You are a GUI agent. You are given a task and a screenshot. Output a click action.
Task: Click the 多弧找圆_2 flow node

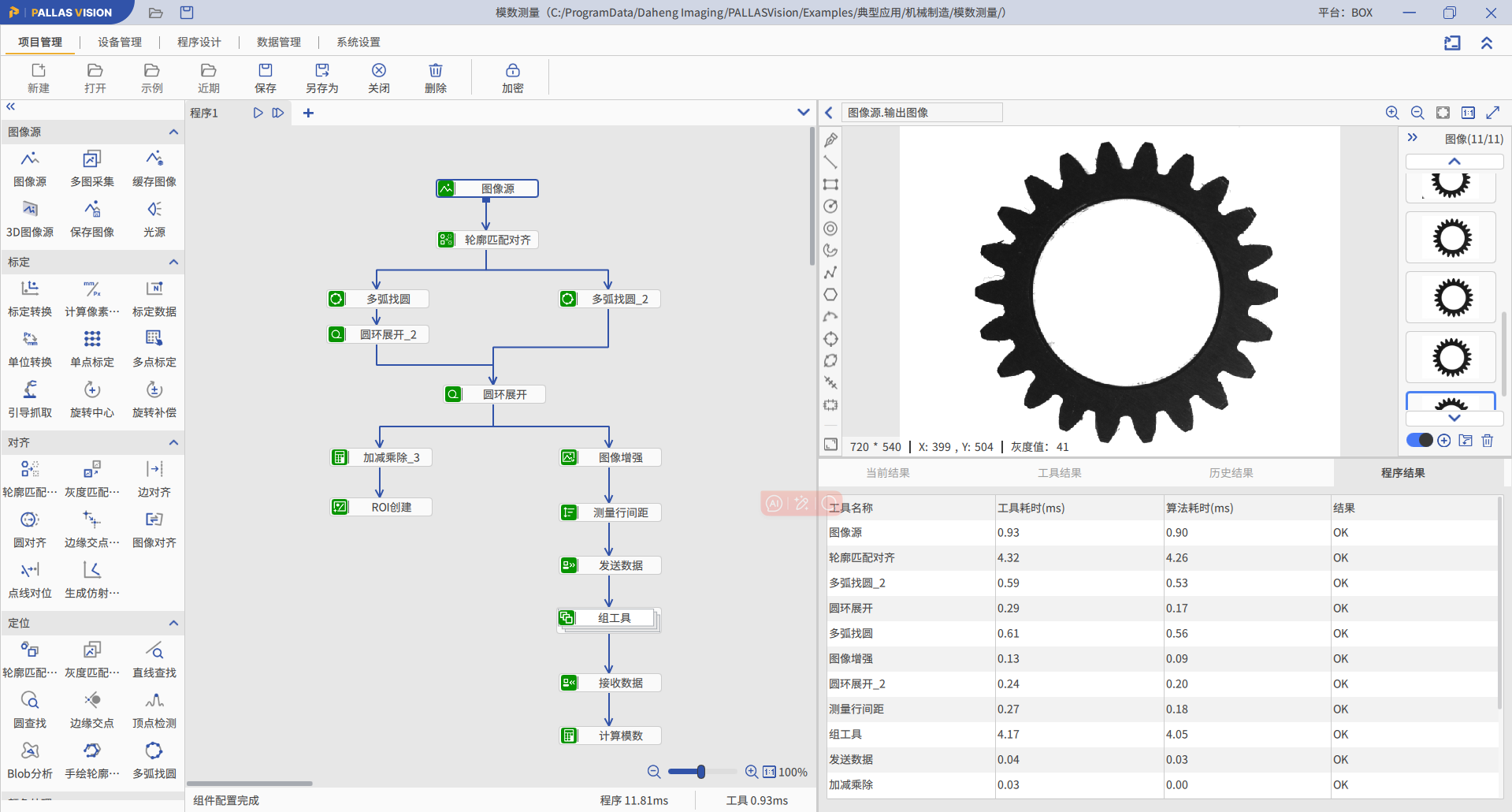pyautogui.click(x=610, y=299)
